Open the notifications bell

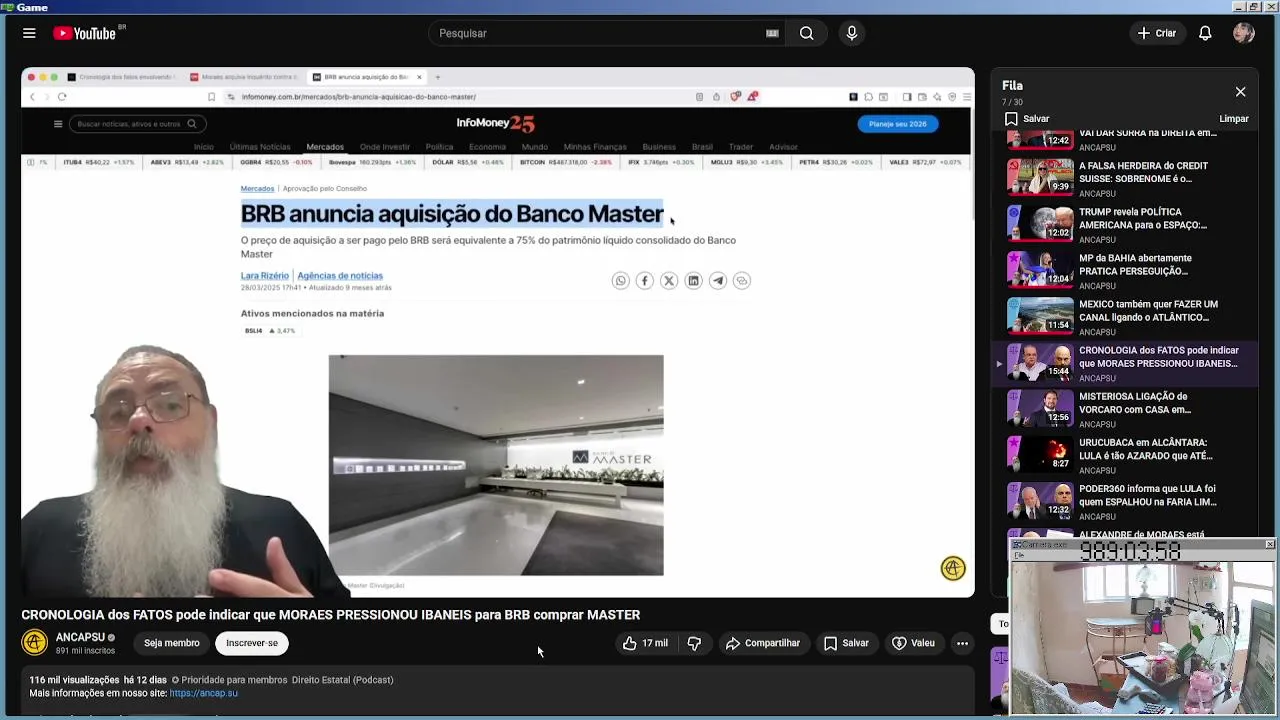1205,33
